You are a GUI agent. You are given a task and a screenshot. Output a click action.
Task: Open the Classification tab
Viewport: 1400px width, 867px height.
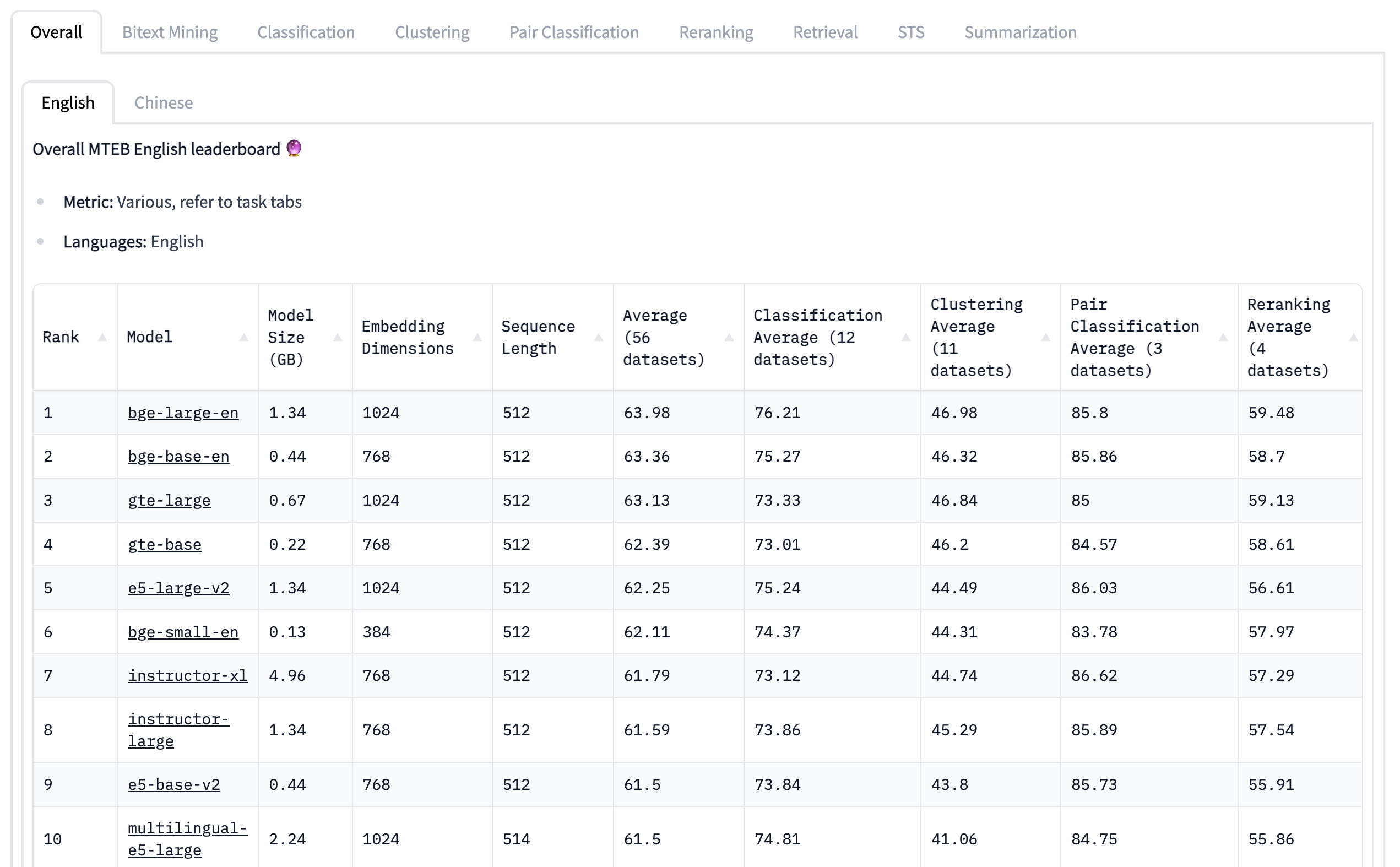306,32
